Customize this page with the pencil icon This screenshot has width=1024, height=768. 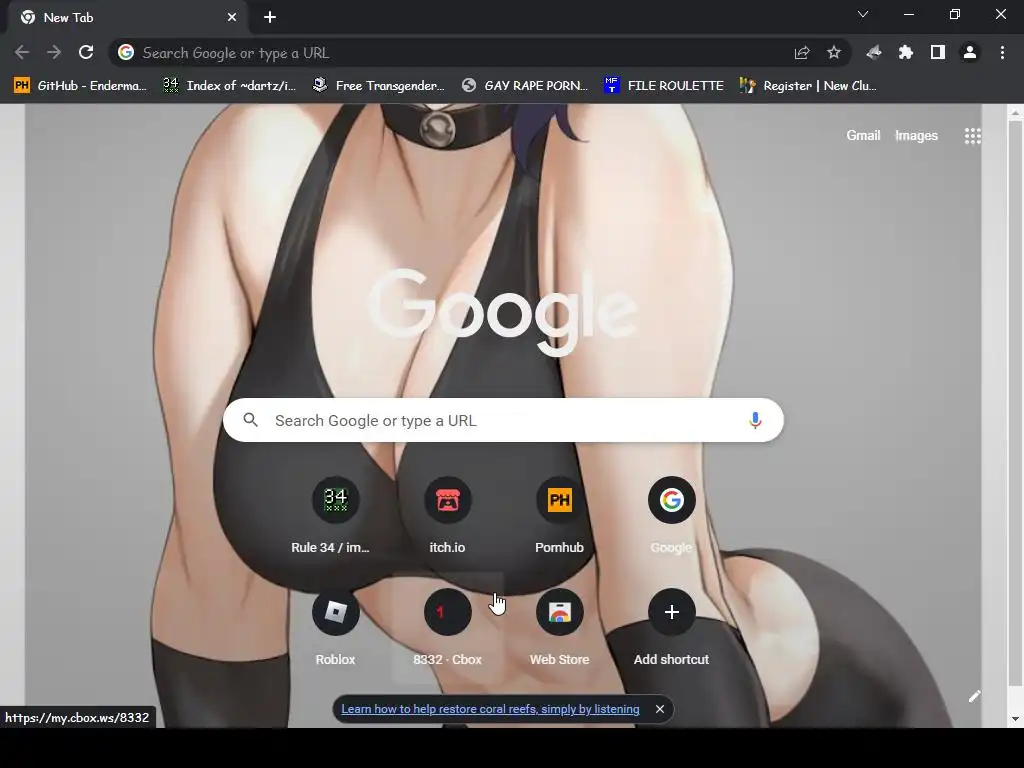pos(974,696)
